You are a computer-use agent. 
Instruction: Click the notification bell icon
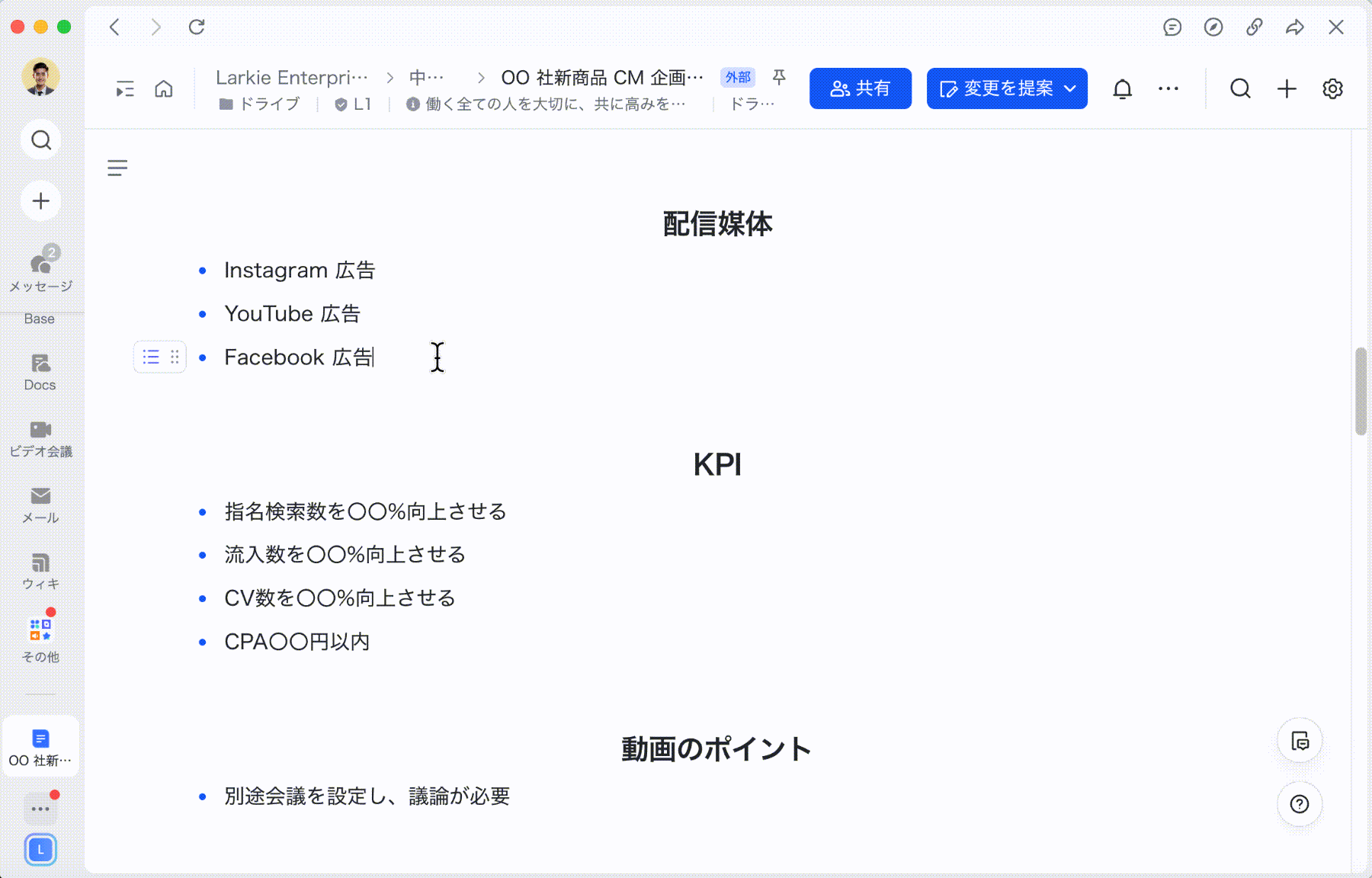(1122, 89)
